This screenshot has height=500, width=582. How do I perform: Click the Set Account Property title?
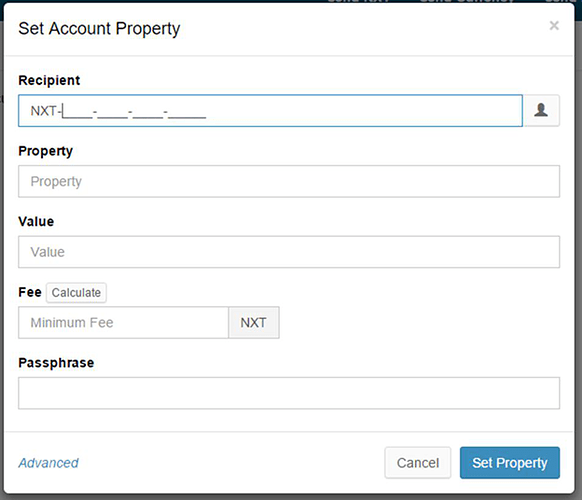[x=99, y=29]
